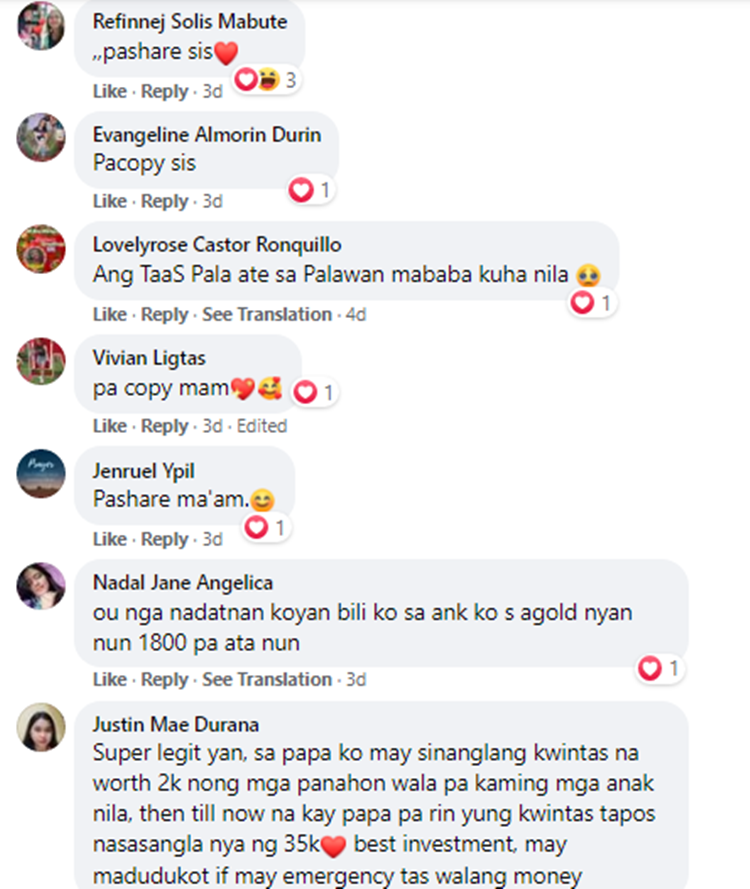Reply to Evangeline Almorin Durin's comment
750x889 pixels.
tap(164, 201)
